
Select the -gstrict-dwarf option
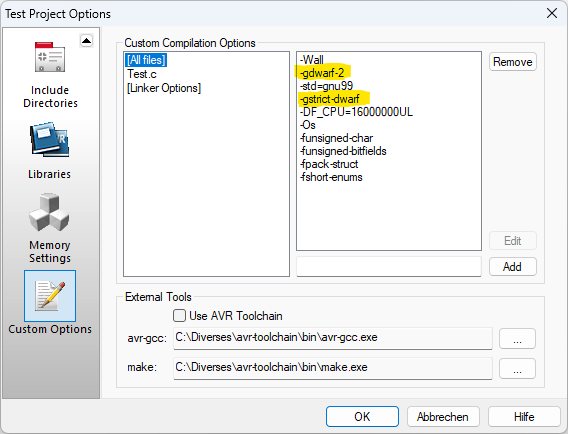pos(329,99)
